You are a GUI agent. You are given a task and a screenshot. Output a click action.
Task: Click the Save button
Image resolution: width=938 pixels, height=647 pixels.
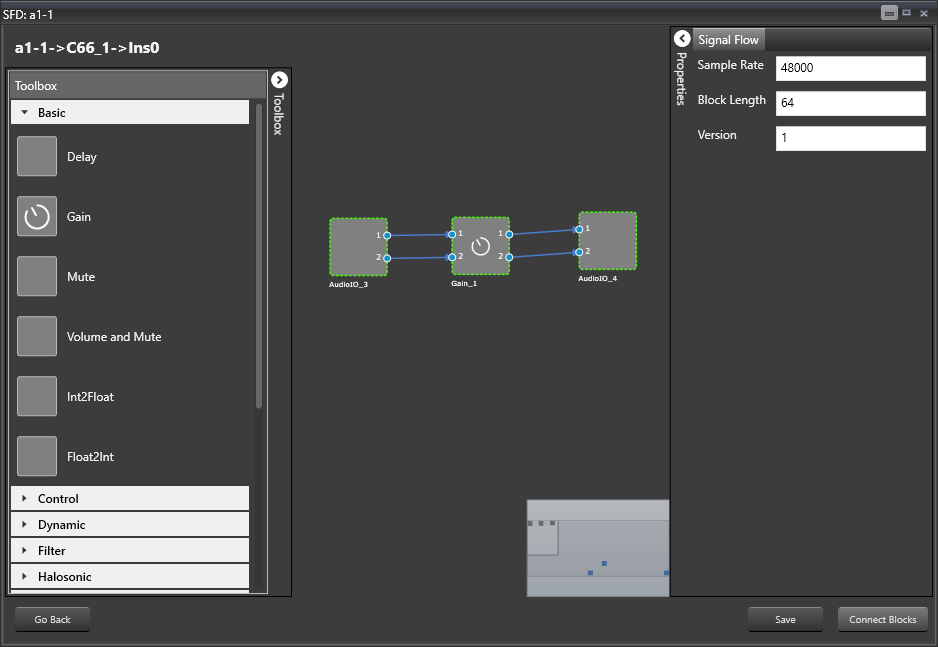pos(785,619)
